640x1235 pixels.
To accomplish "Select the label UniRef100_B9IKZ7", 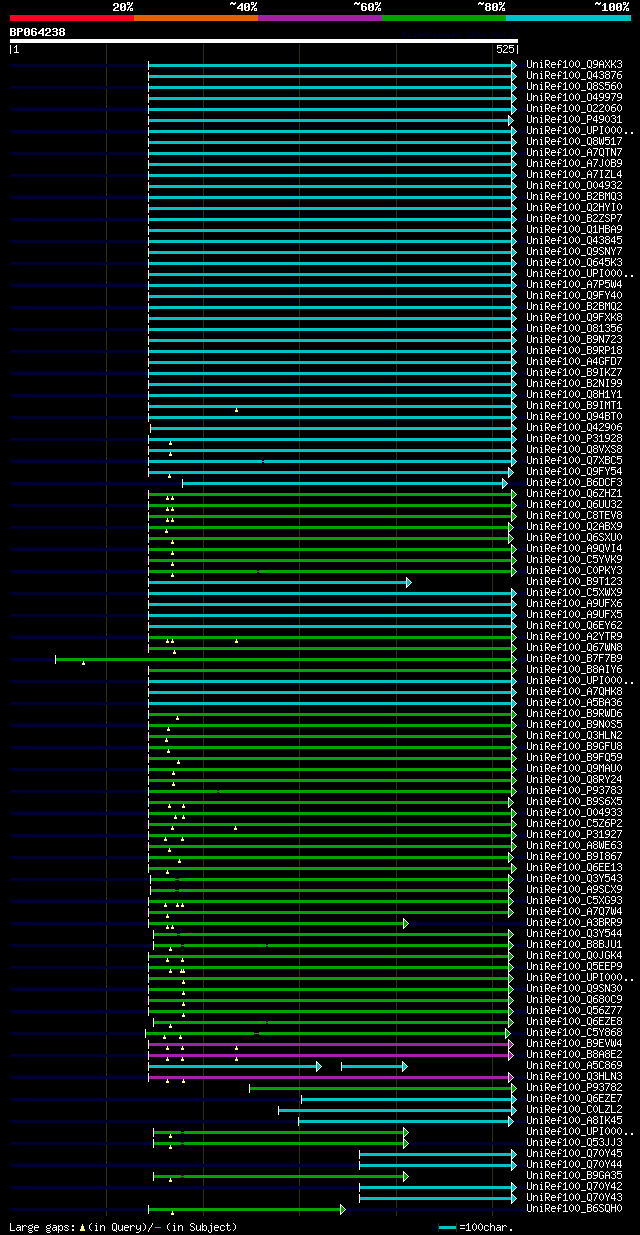I will [x=574, y=373].
